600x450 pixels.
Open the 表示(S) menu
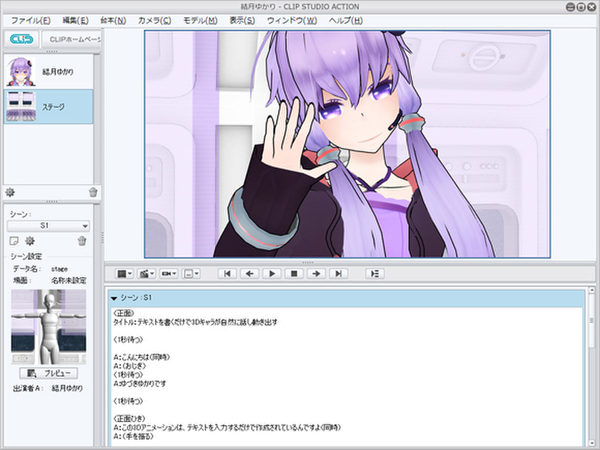pyautogui.click(x=242, y=20)
